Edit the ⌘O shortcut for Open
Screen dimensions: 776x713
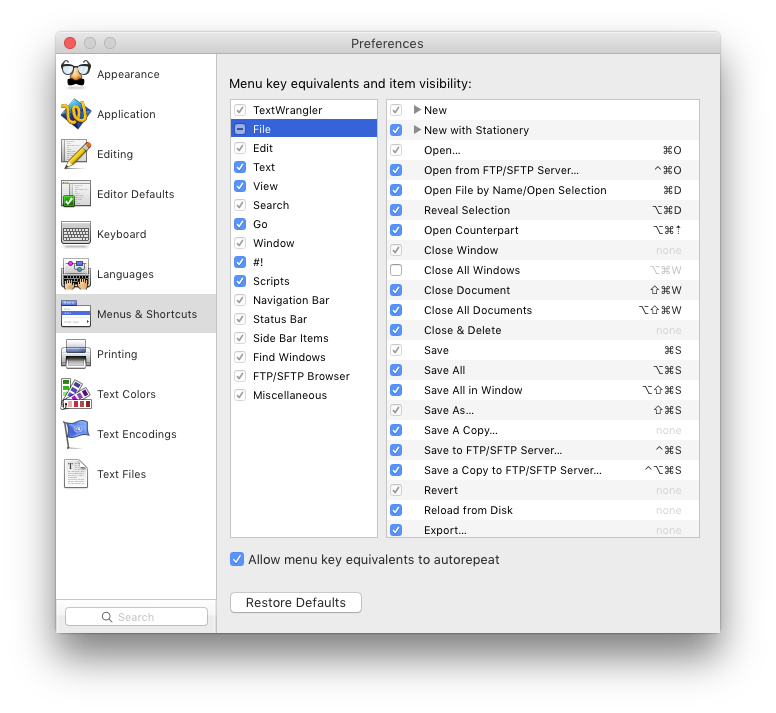[x=672, y=150]
